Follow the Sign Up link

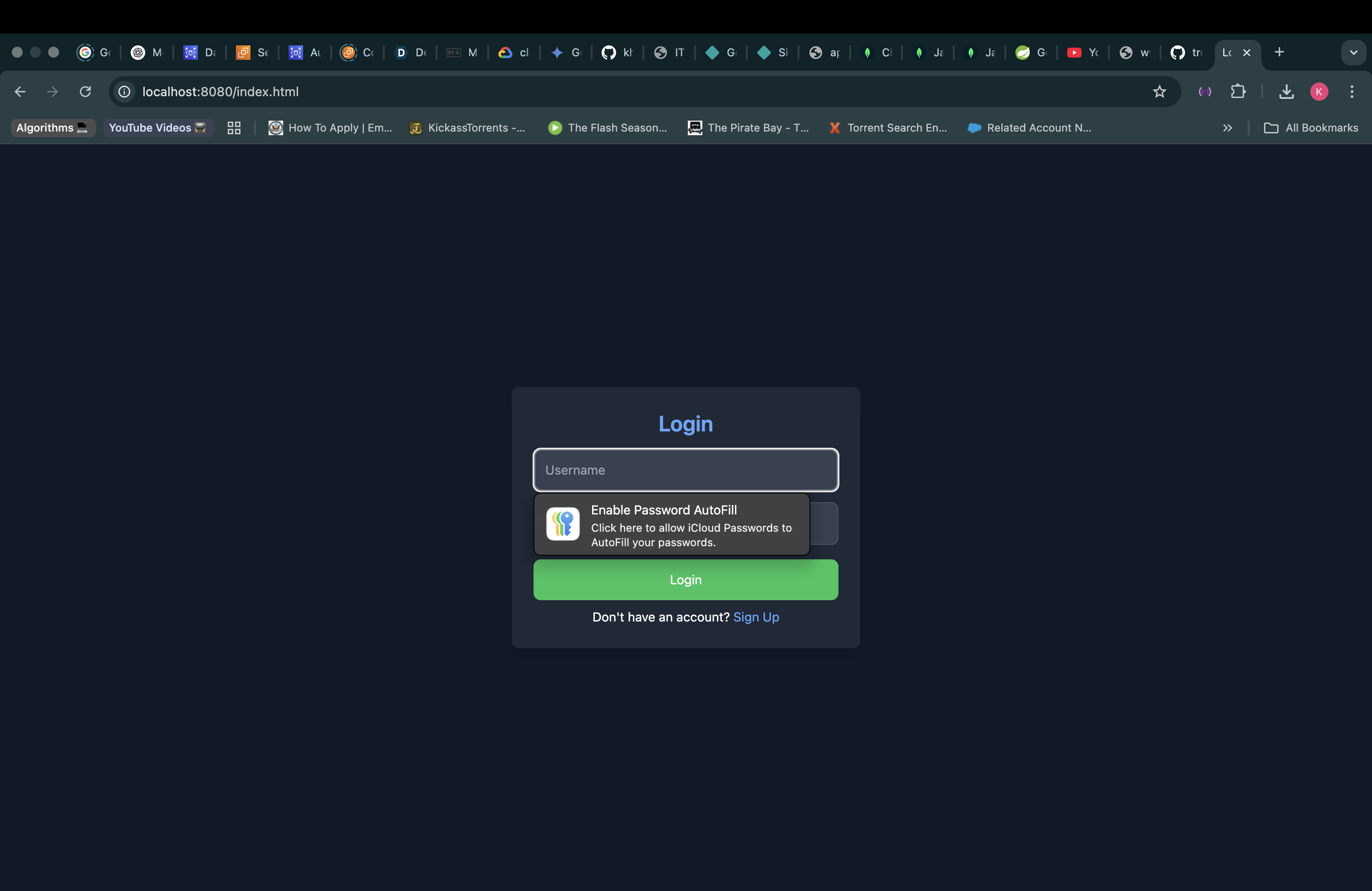[756, 617]
